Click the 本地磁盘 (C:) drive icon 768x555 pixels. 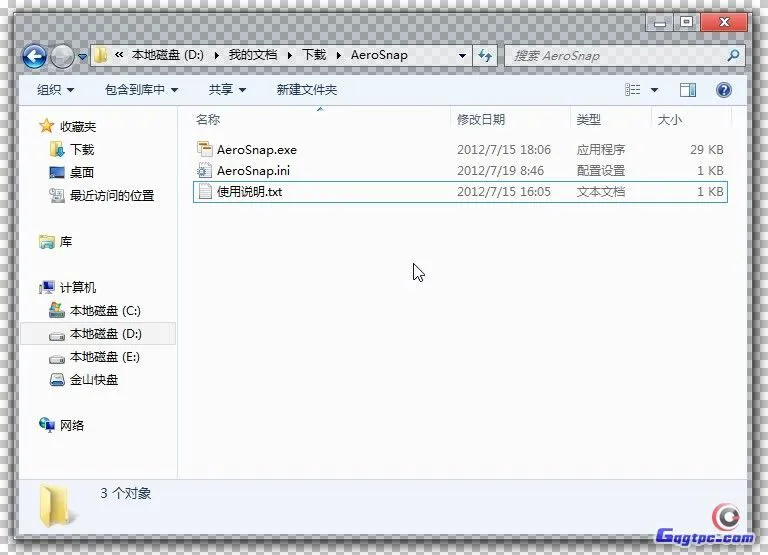57,310
